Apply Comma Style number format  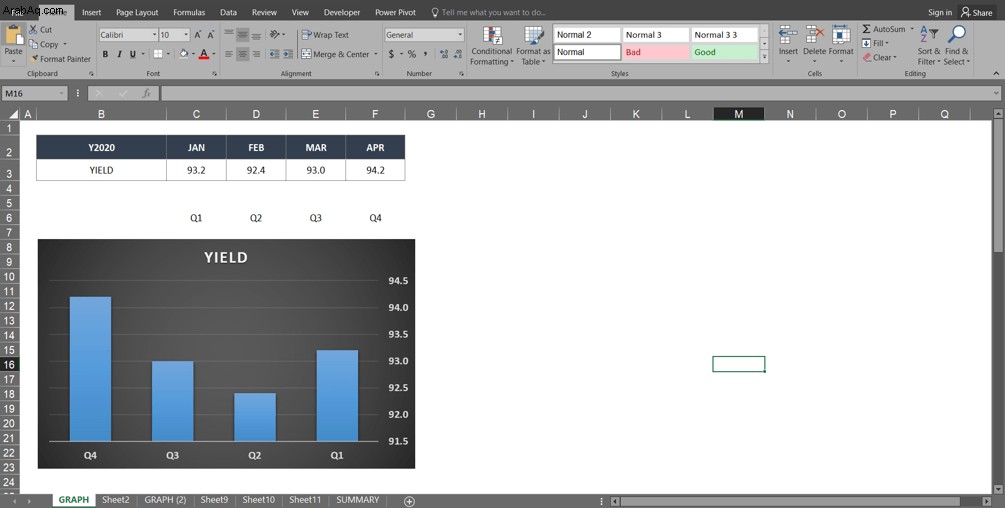(426, 54)
